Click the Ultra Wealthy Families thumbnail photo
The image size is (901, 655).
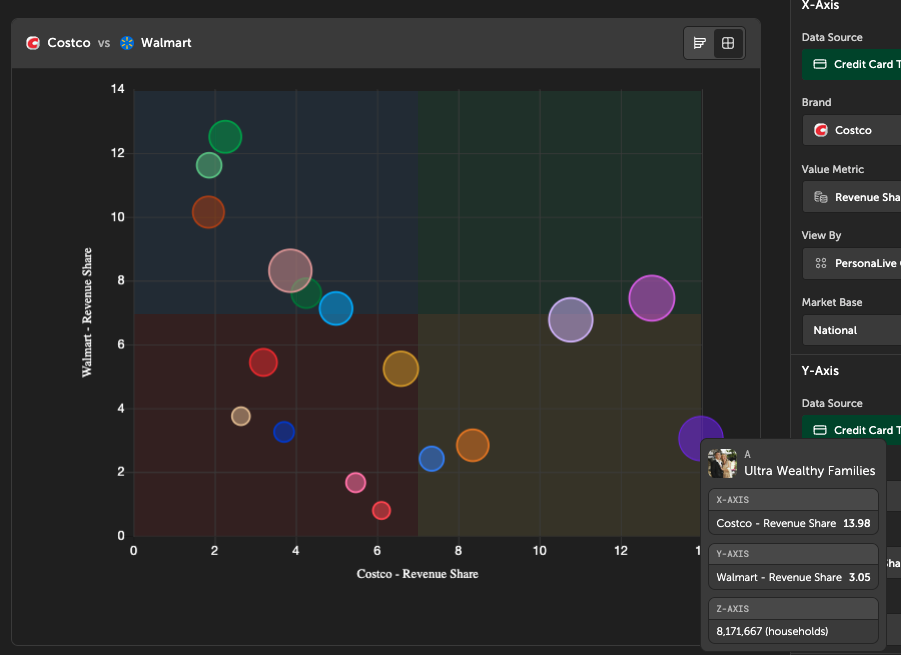tap(722, 464)
